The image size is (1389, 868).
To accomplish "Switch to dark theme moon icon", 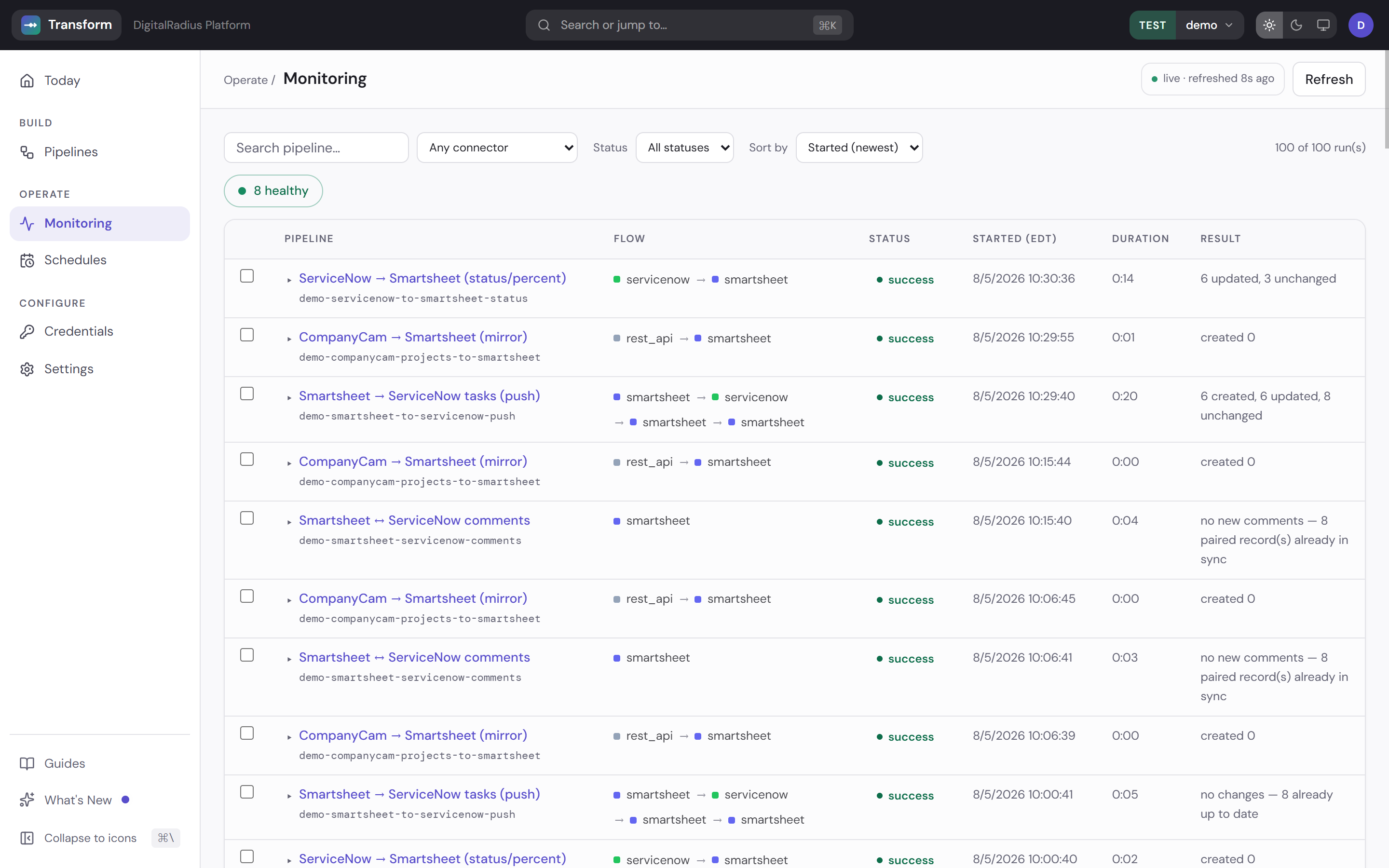I will click(x=1296, y=25).
